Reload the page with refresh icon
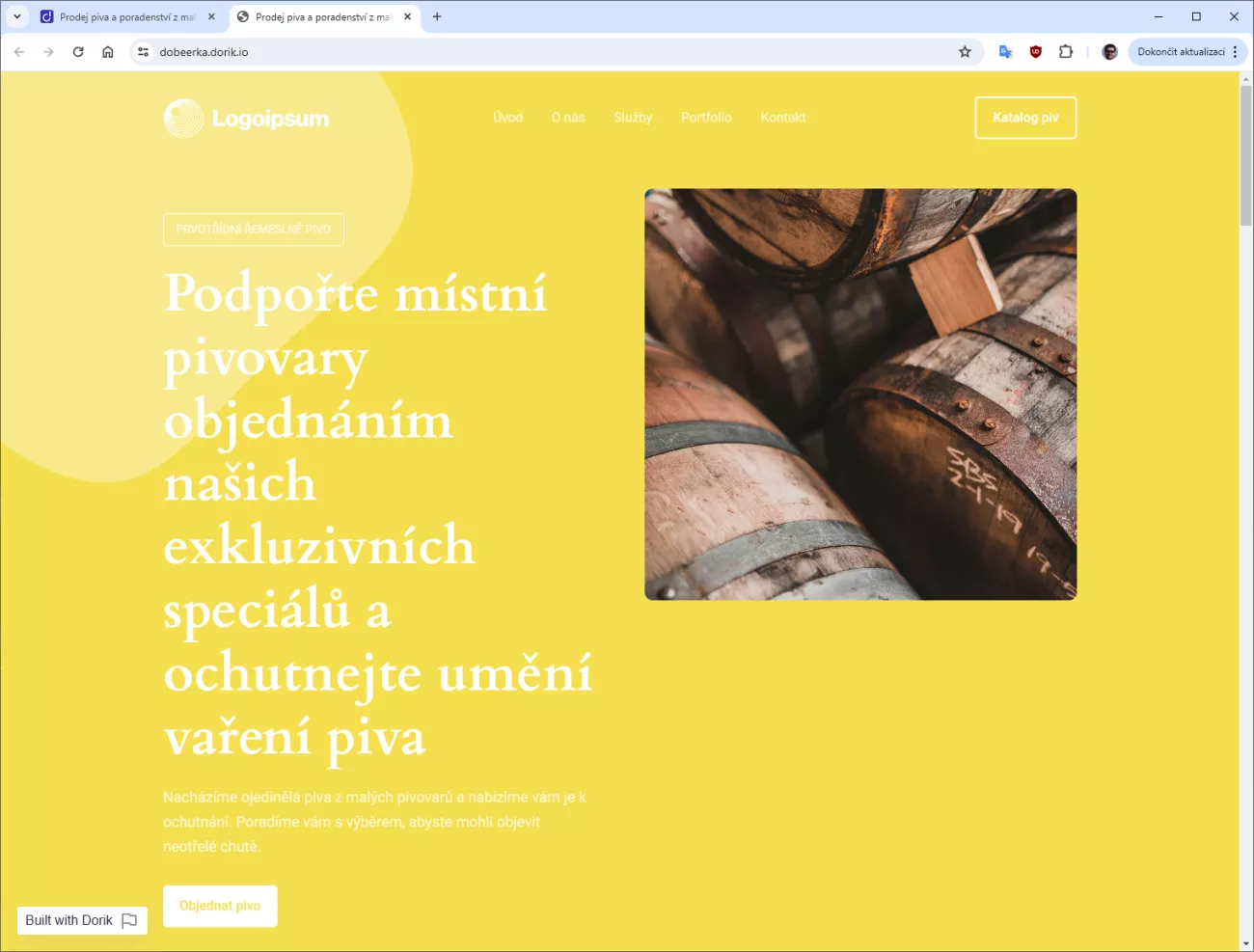The image size is (1254, 952). [78, 52]
